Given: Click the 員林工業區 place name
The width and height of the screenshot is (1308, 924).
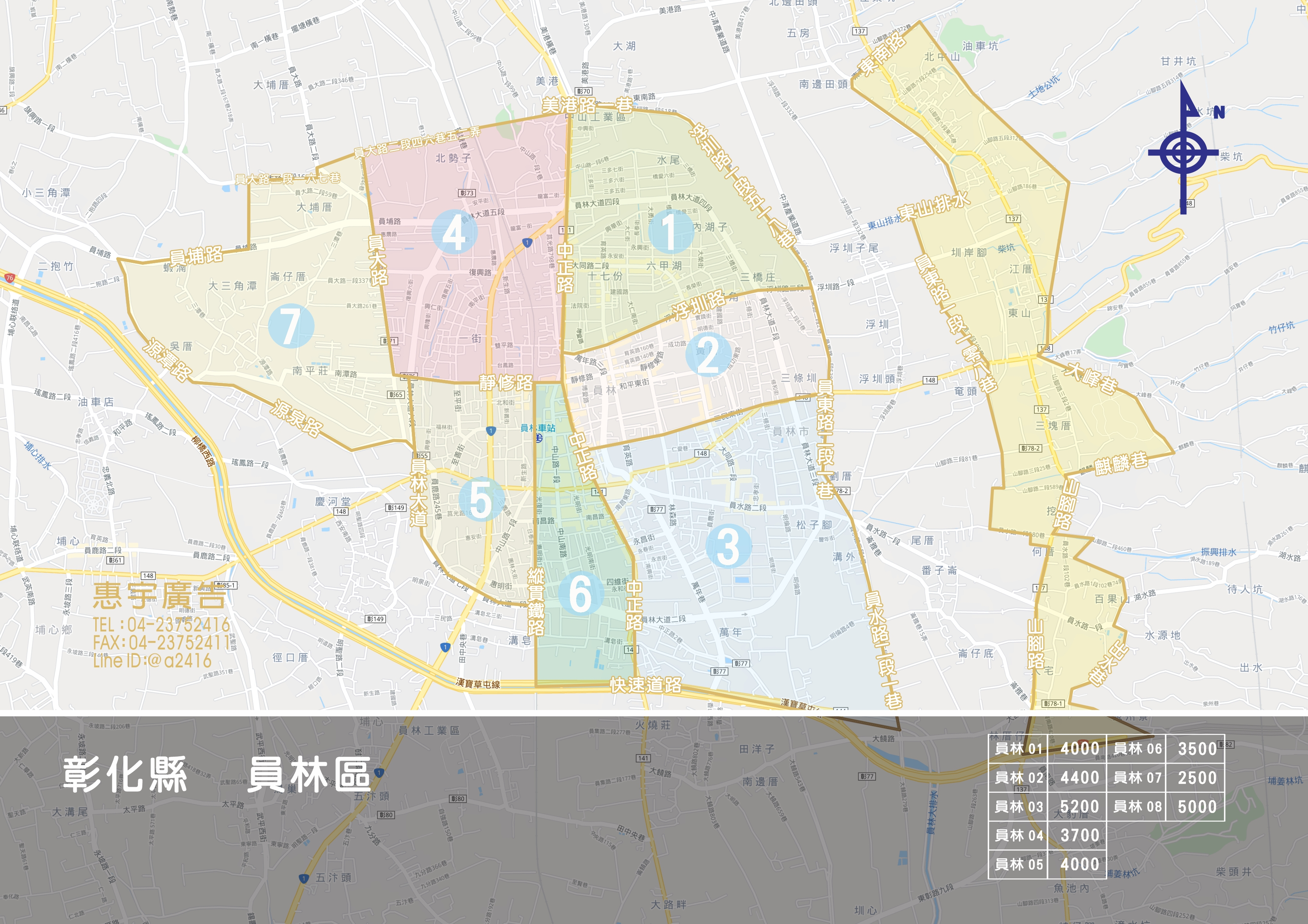Looking at the screenshot, I should tap(429, 730).
